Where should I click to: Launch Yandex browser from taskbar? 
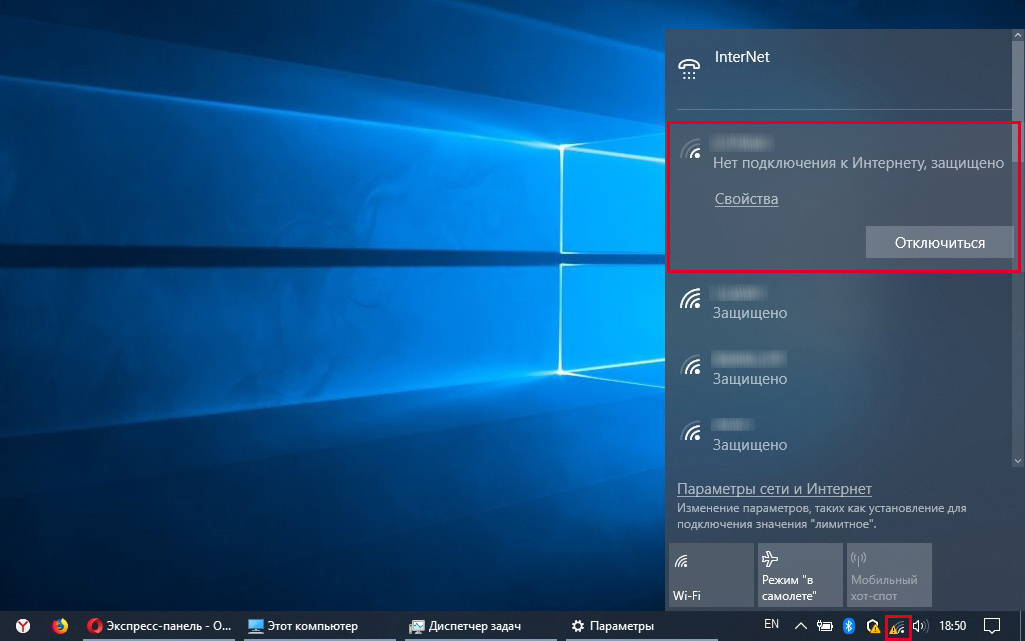coord(23,626)
